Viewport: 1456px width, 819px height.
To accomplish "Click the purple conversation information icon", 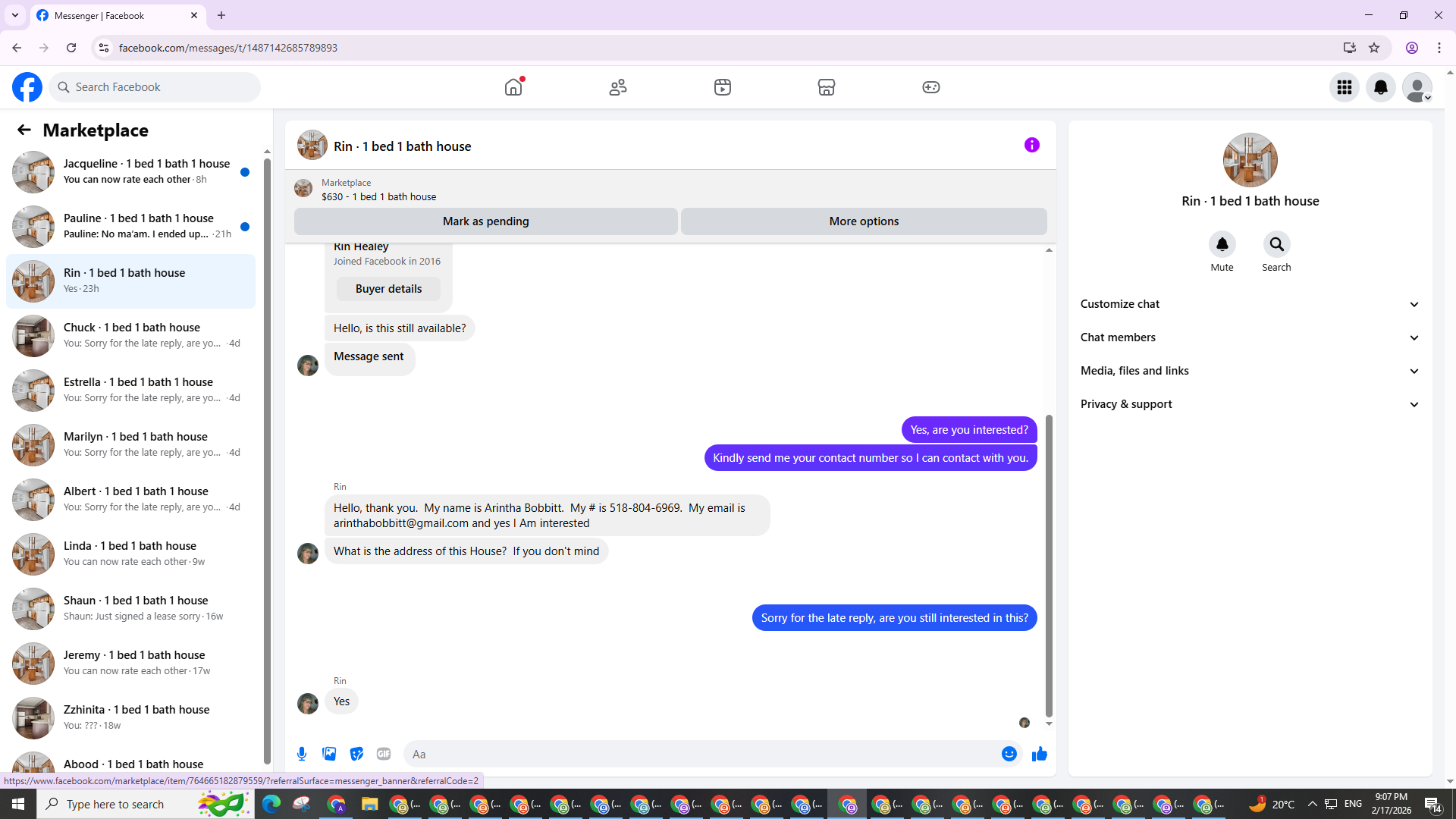I will tap(1031, 145).
